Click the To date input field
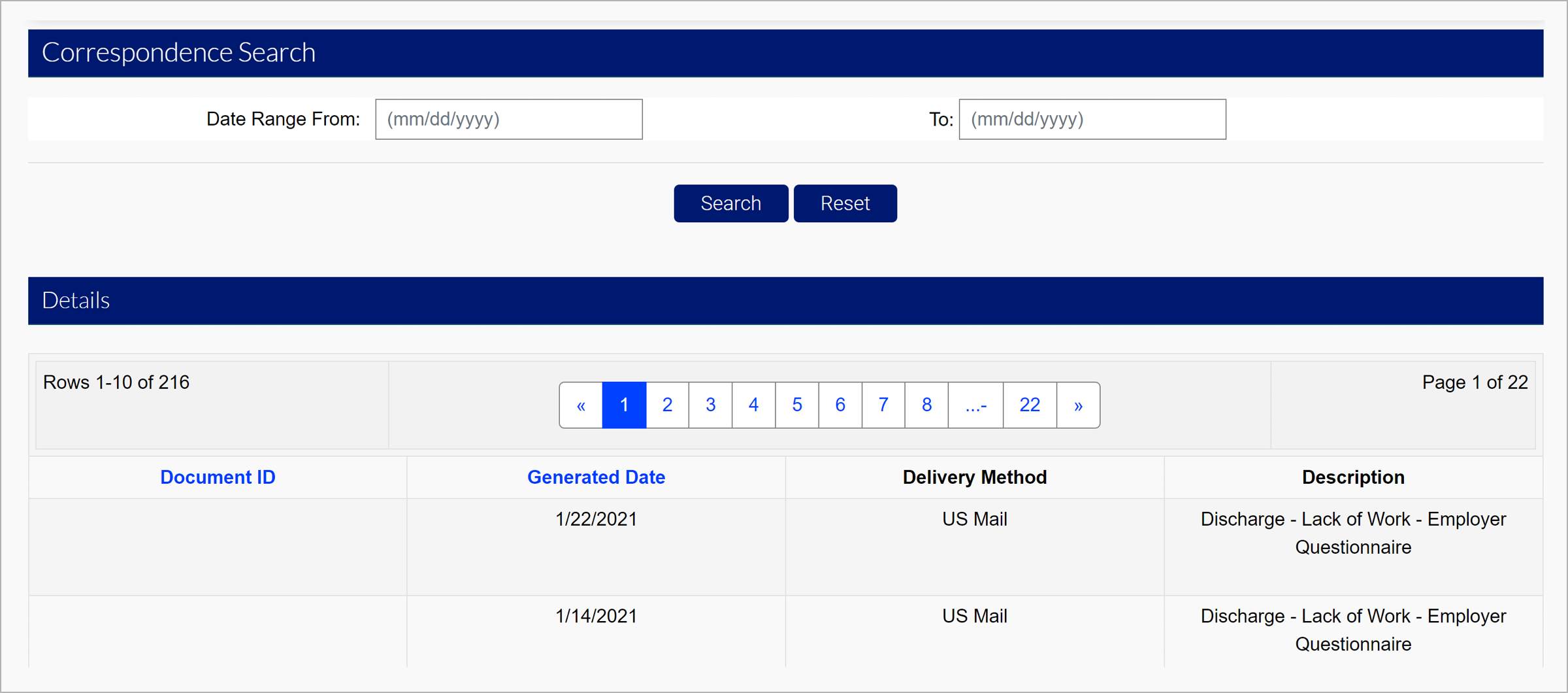 [1092, 119]
